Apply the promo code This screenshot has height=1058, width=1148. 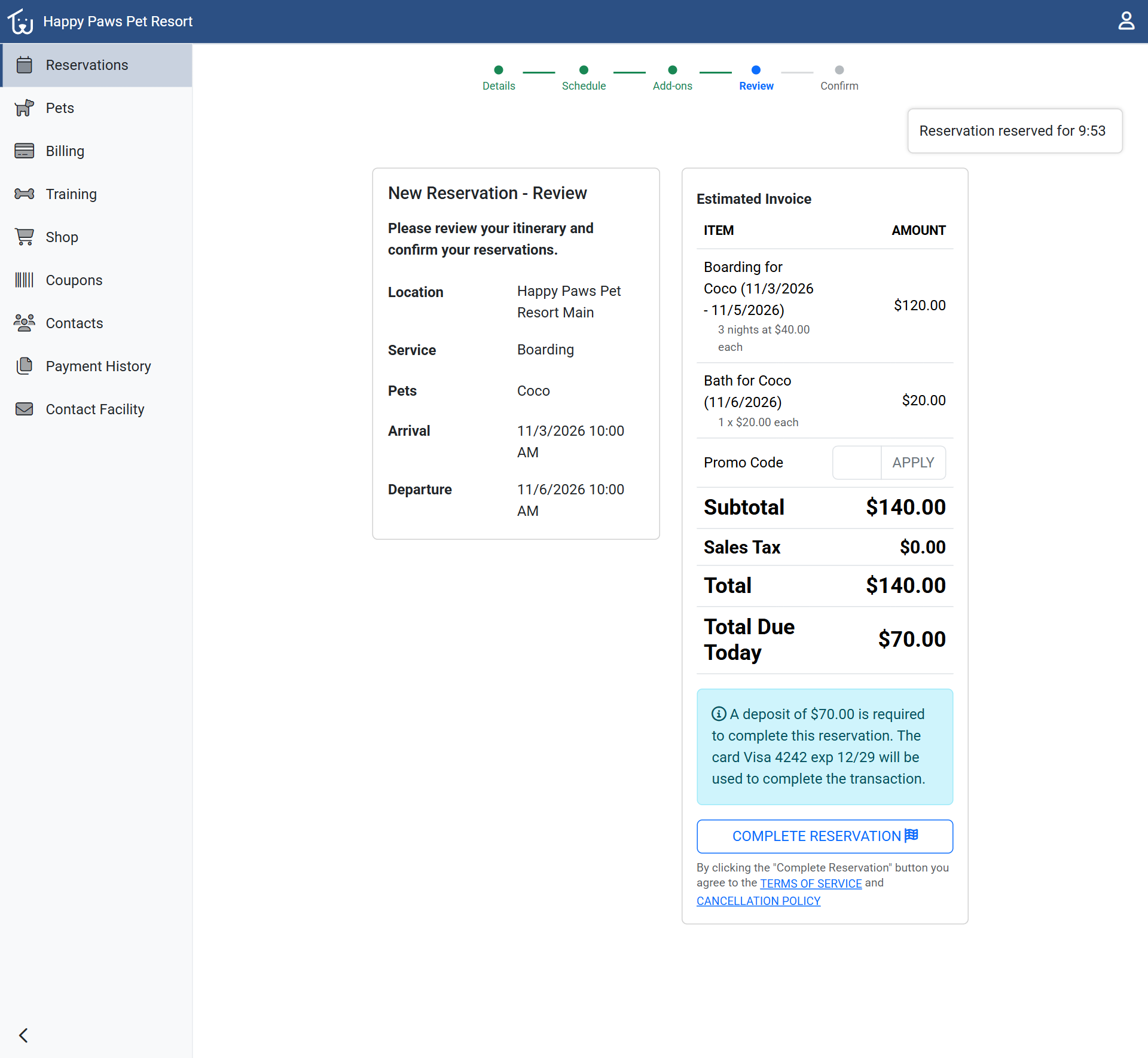(913, 463)
